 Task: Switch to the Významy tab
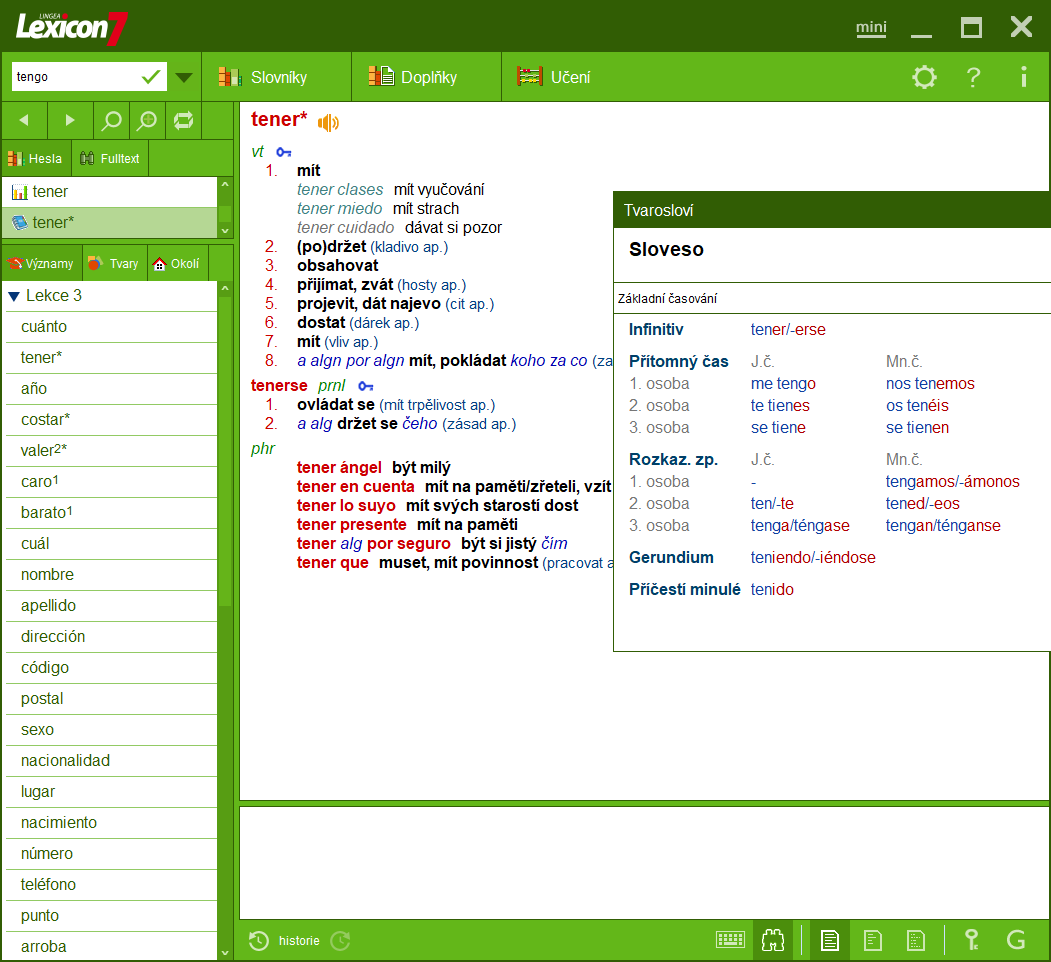coord(42,263)
